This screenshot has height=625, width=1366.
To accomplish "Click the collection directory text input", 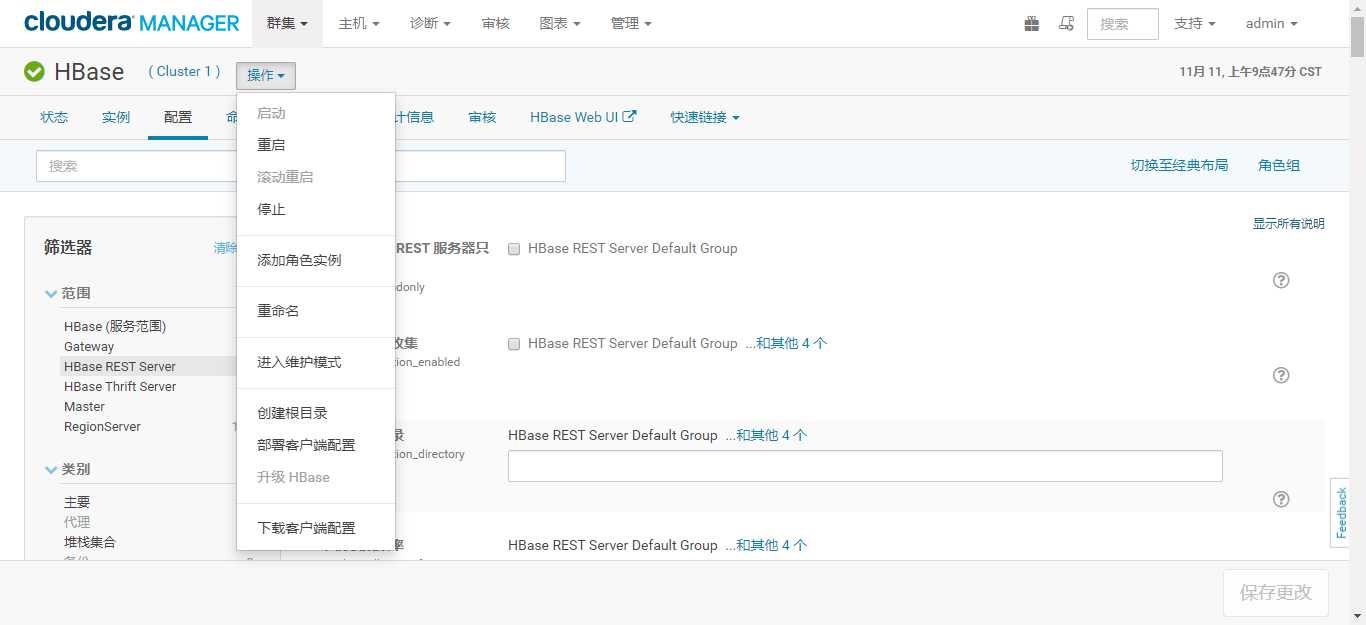I will pos(865,466).
